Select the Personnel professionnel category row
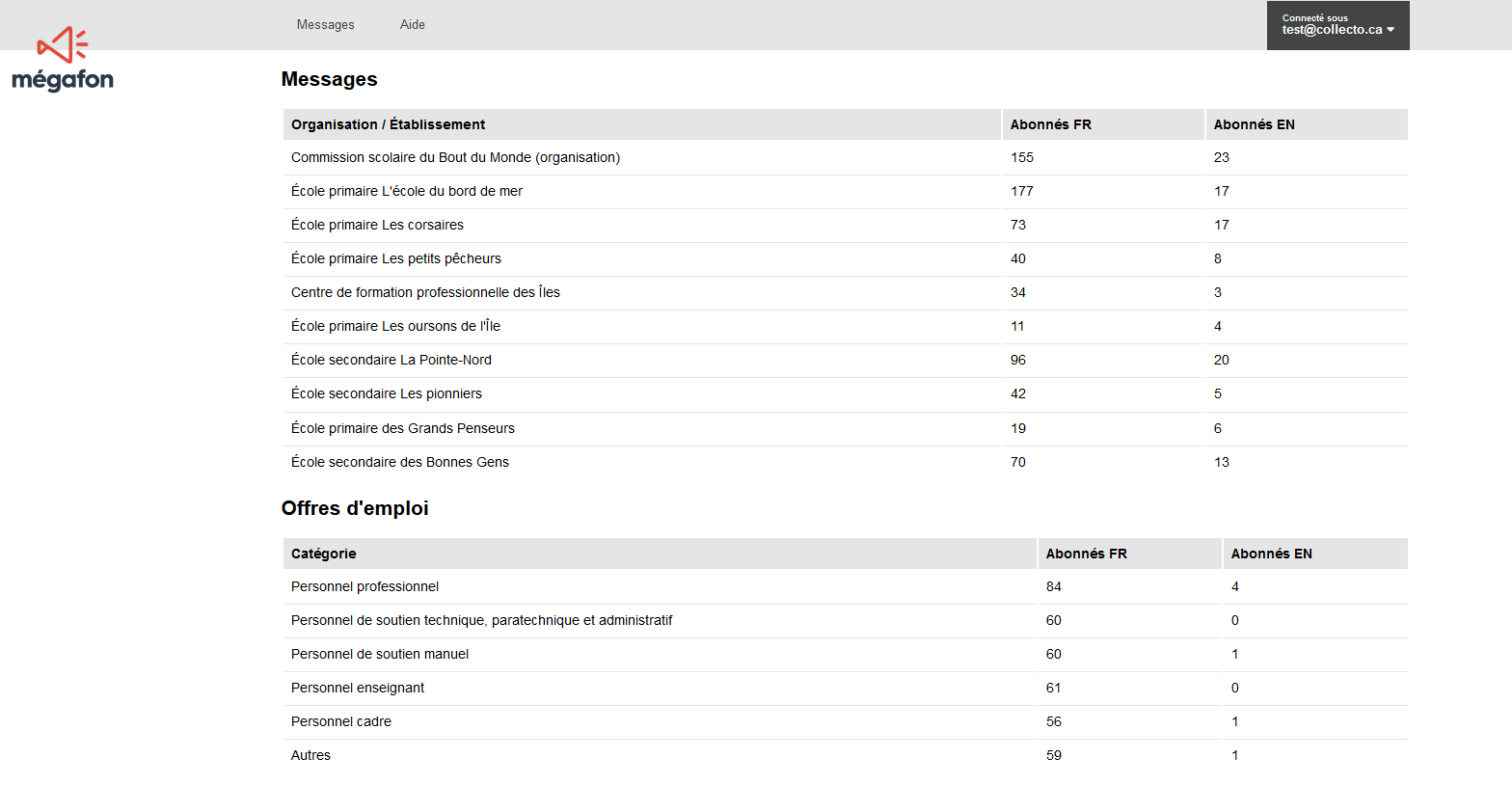This screenshot has height=785, width=1512. click(846, 586)
